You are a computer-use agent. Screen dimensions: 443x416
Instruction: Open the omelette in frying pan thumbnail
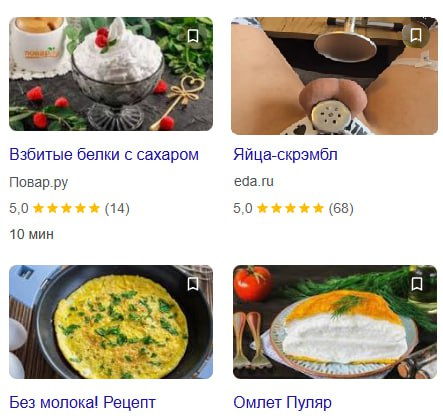[x=111, y=322]
